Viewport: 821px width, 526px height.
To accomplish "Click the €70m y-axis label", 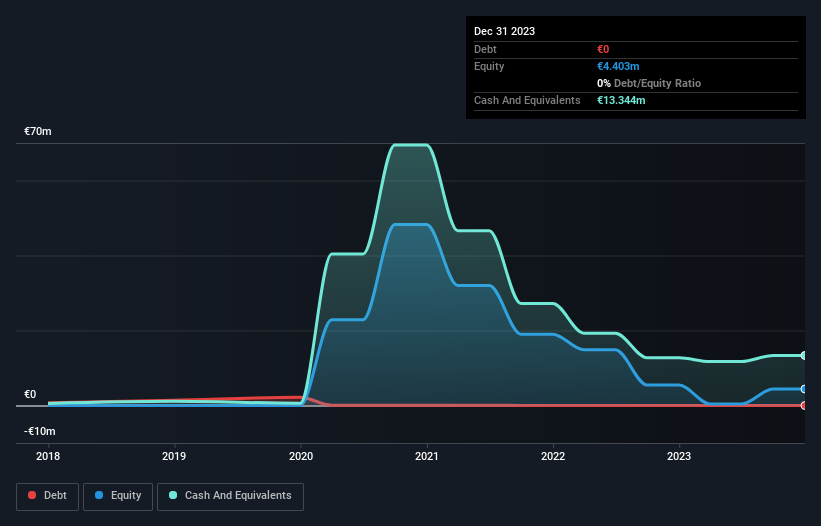I will coord(38,131).
